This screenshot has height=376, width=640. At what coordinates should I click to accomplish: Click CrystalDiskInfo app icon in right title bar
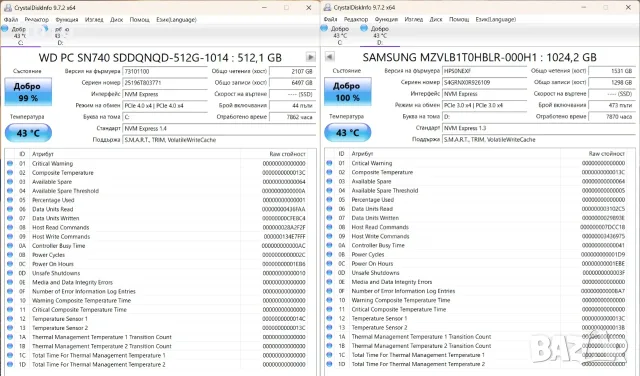327,7
